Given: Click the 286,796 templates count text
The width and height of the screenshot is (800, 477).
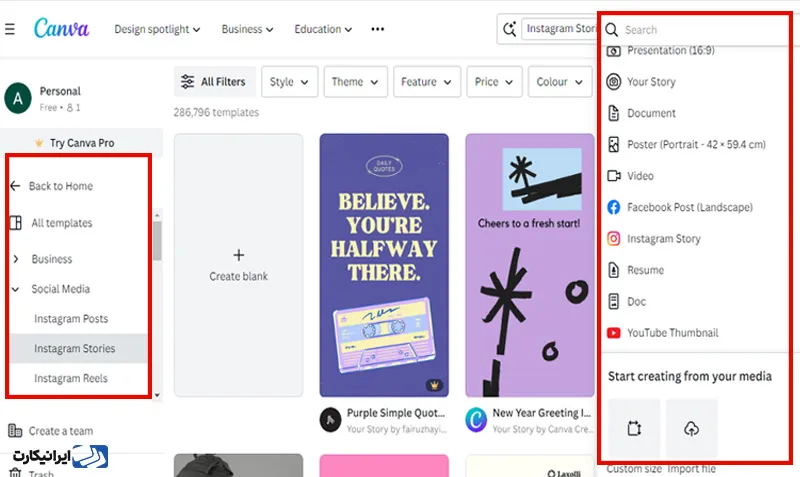Looking at the screenshot, I should [x=216, y=112].
